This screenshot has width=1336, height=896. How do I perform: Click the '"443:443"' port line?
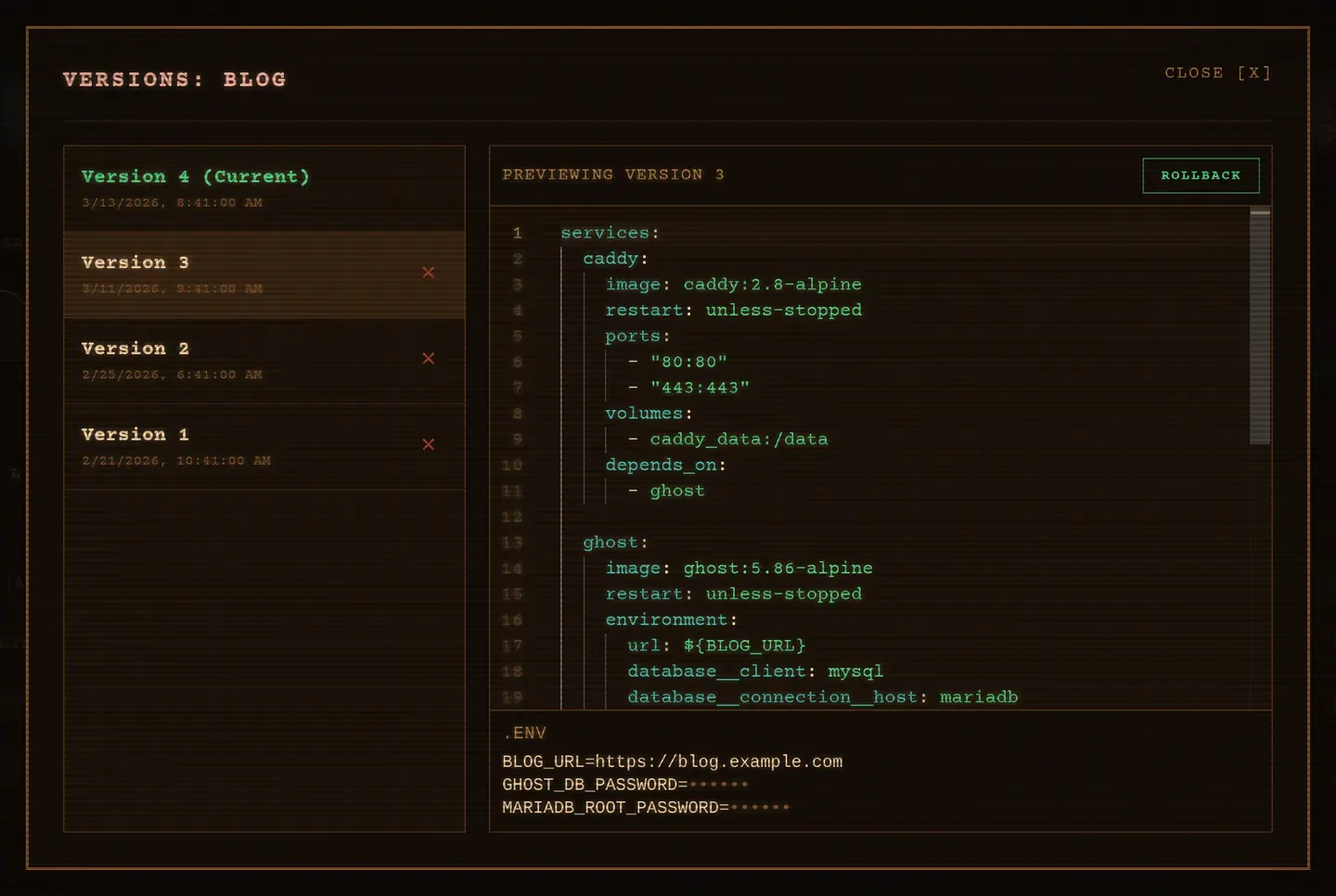coord(688,388)
